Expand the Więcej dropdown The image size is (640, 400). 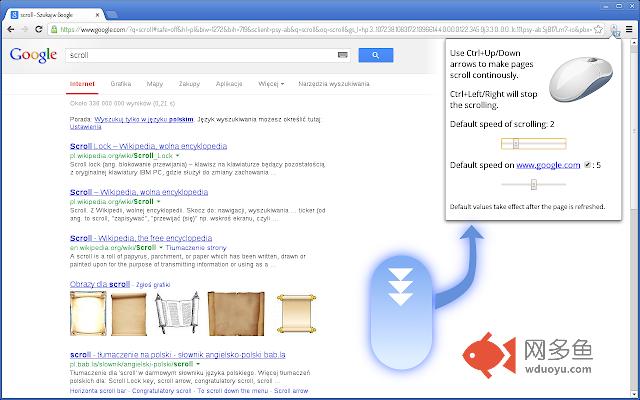[x=271, y=84]
